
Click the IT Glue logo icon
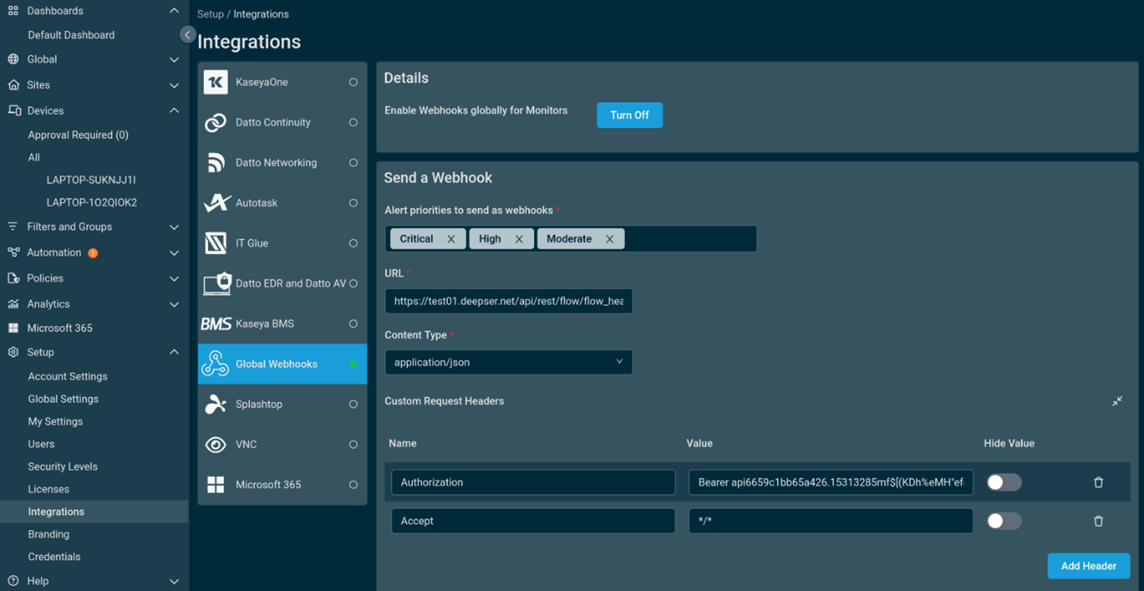pos(215,243)
